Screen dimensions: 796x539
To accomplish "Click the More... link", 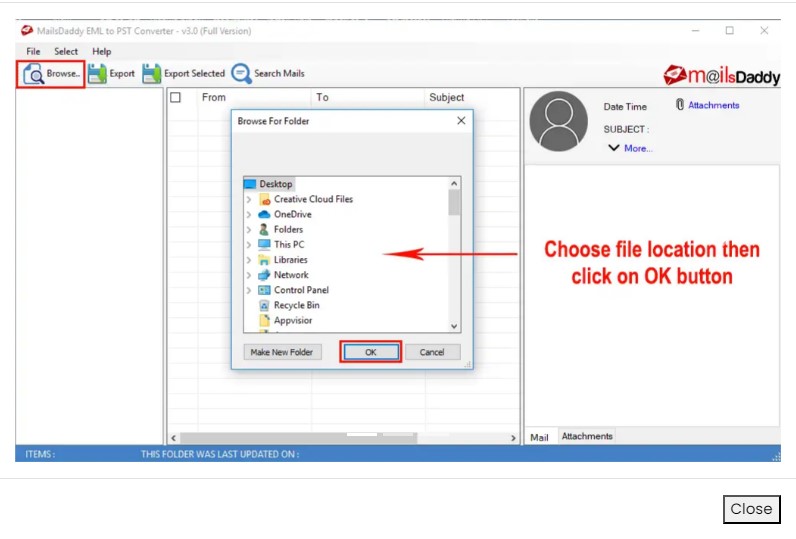I will pyautogui.click(x=638, y=148).
